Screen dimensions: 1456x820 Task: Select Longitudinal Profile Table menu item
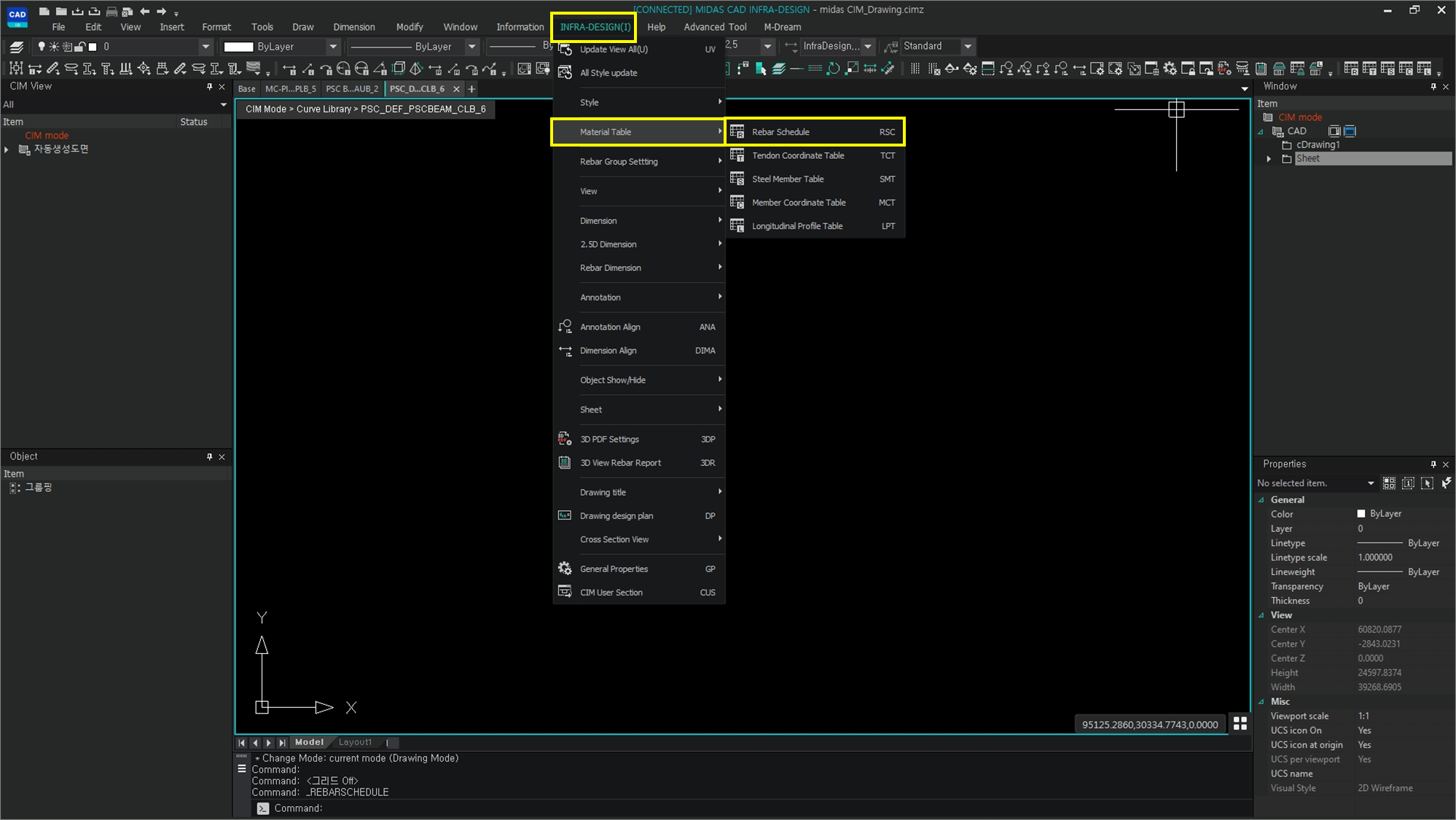[815, 226]
